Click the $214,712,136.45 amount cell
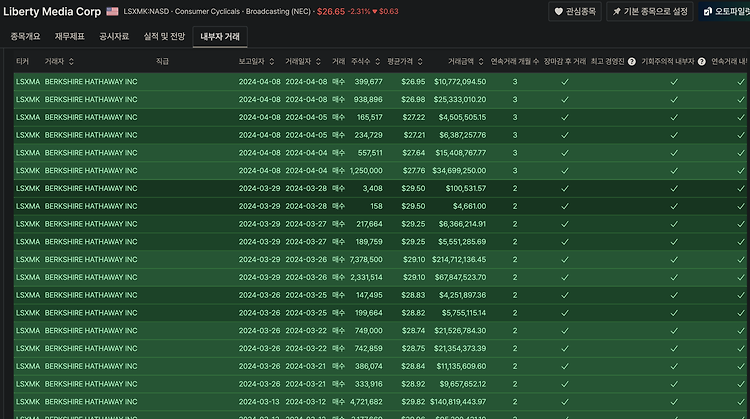 click(459, 259)
